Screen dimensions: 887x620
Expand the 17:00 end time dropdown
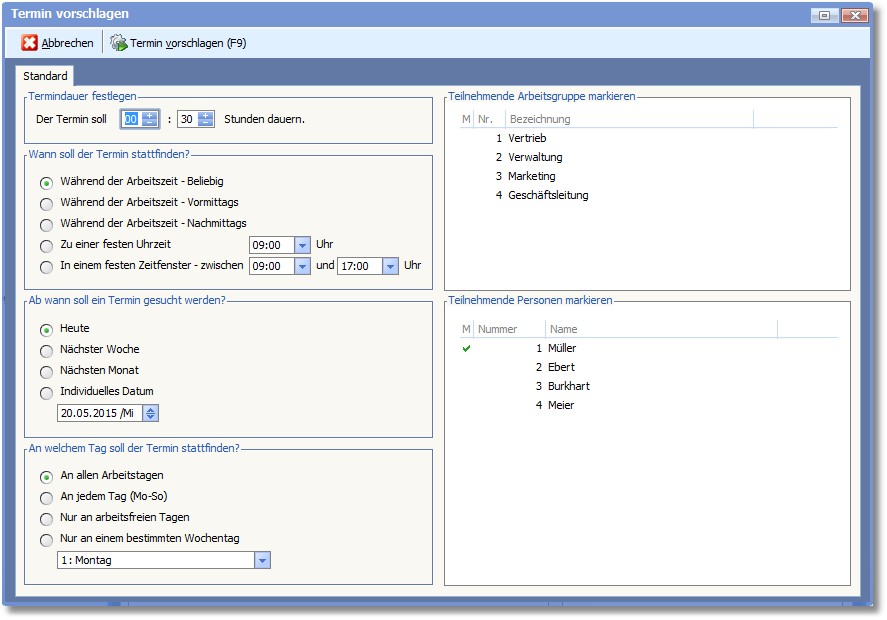[x=391, y=266]
